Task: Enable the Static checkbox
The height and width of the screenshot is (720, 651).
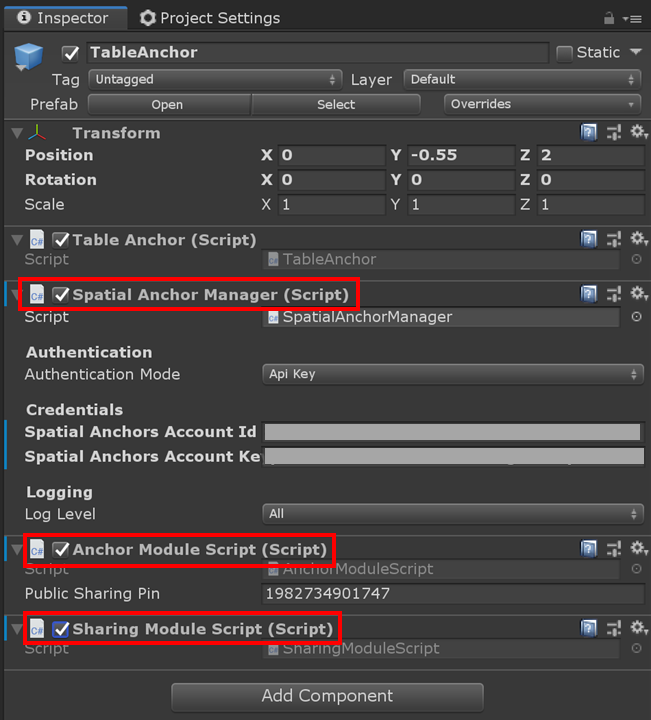Action: pos(564,53)
